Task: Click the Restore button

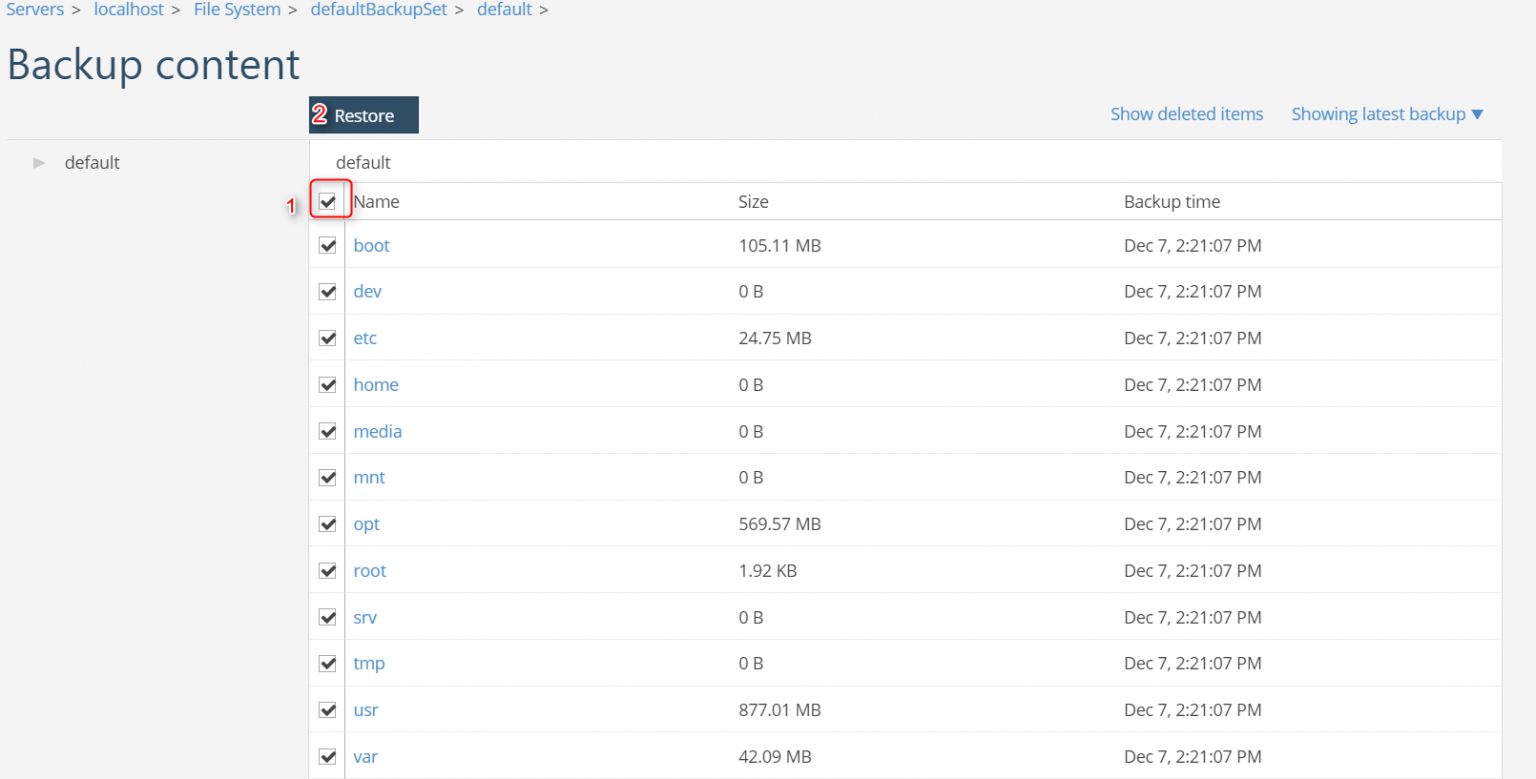Action: point(364,116)
